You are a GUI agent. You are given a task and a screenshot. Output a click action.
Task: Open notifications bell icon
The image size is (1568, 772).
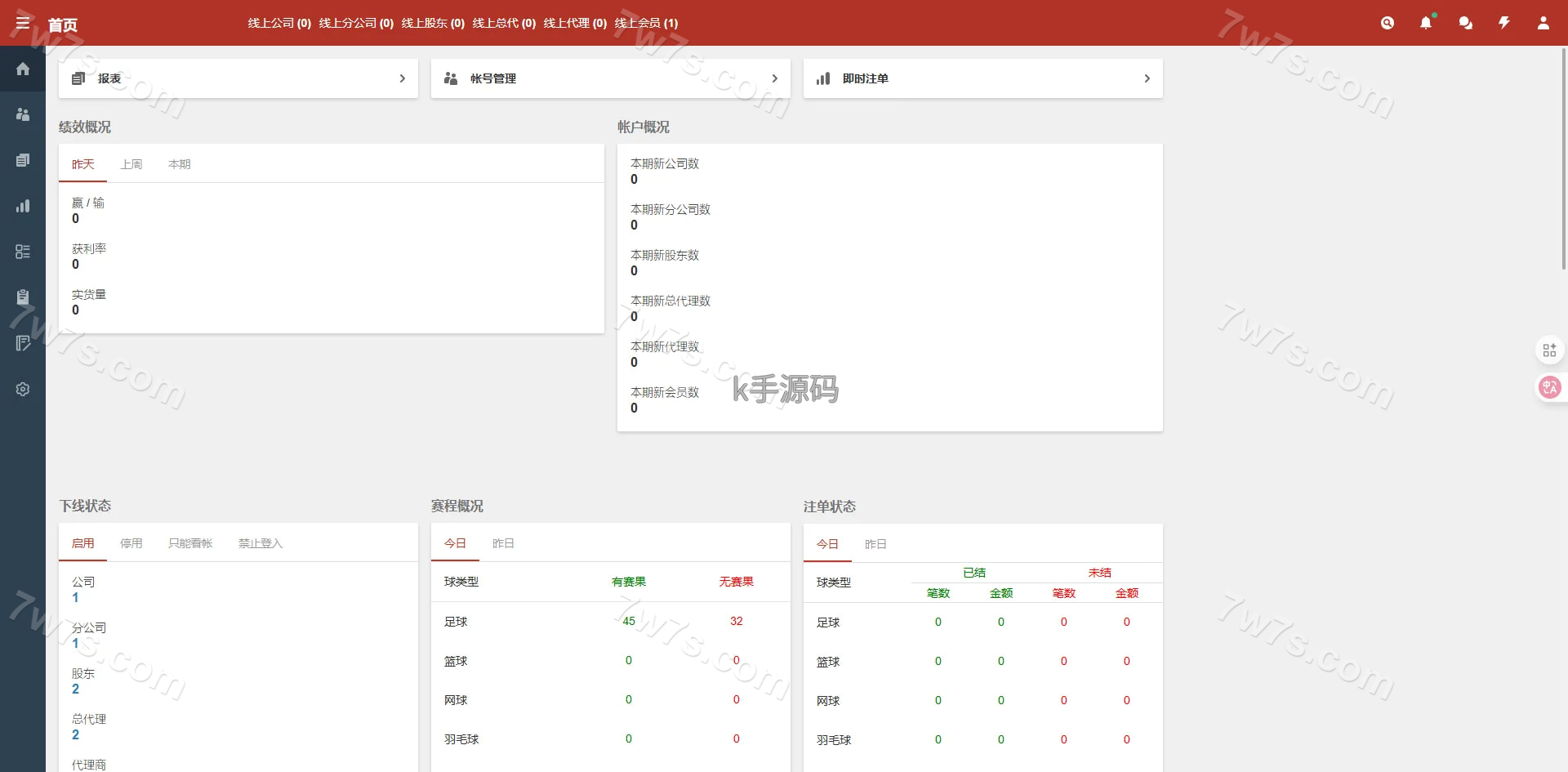pyautogui.click(x=1426, y=23)
